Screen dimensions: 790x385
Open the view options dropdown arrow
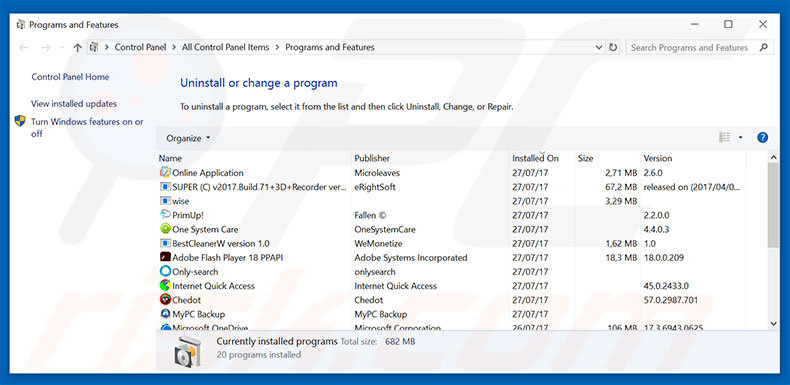[740, 138]
